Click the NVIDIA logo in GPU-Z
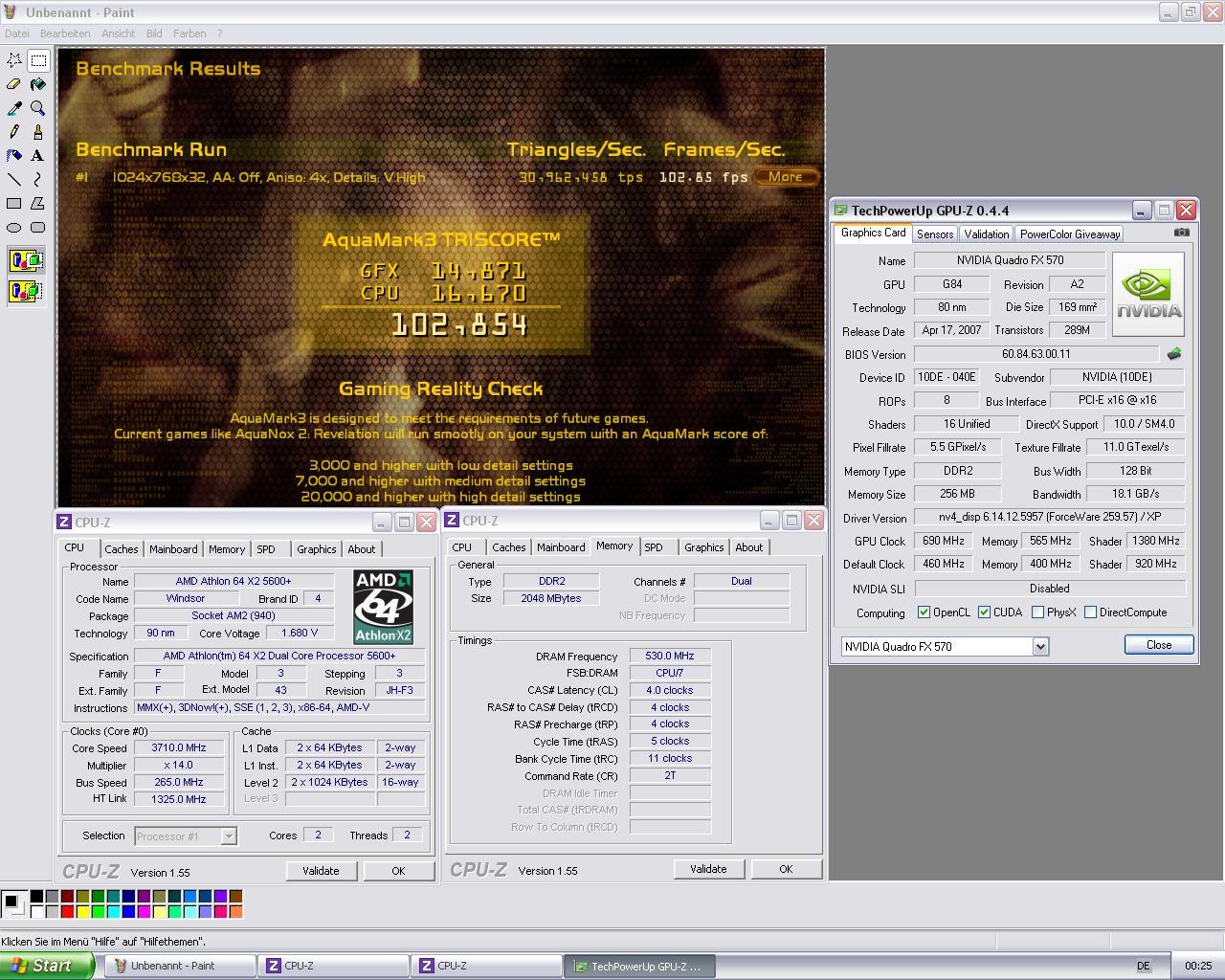The width and height of the screenshot is (1225, 980). point(1148,294)
